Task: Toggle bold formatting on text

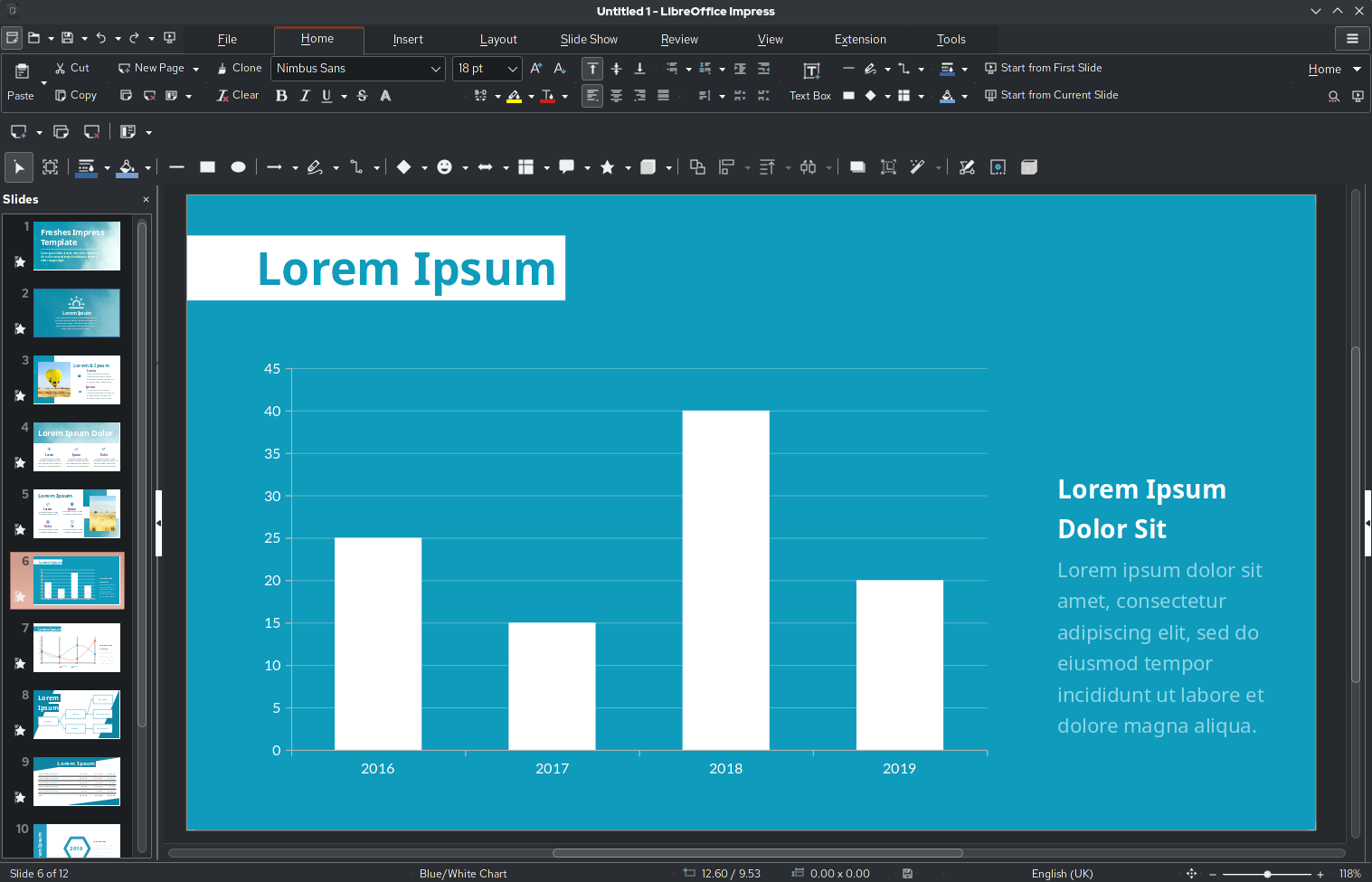Action: [281, 95]
